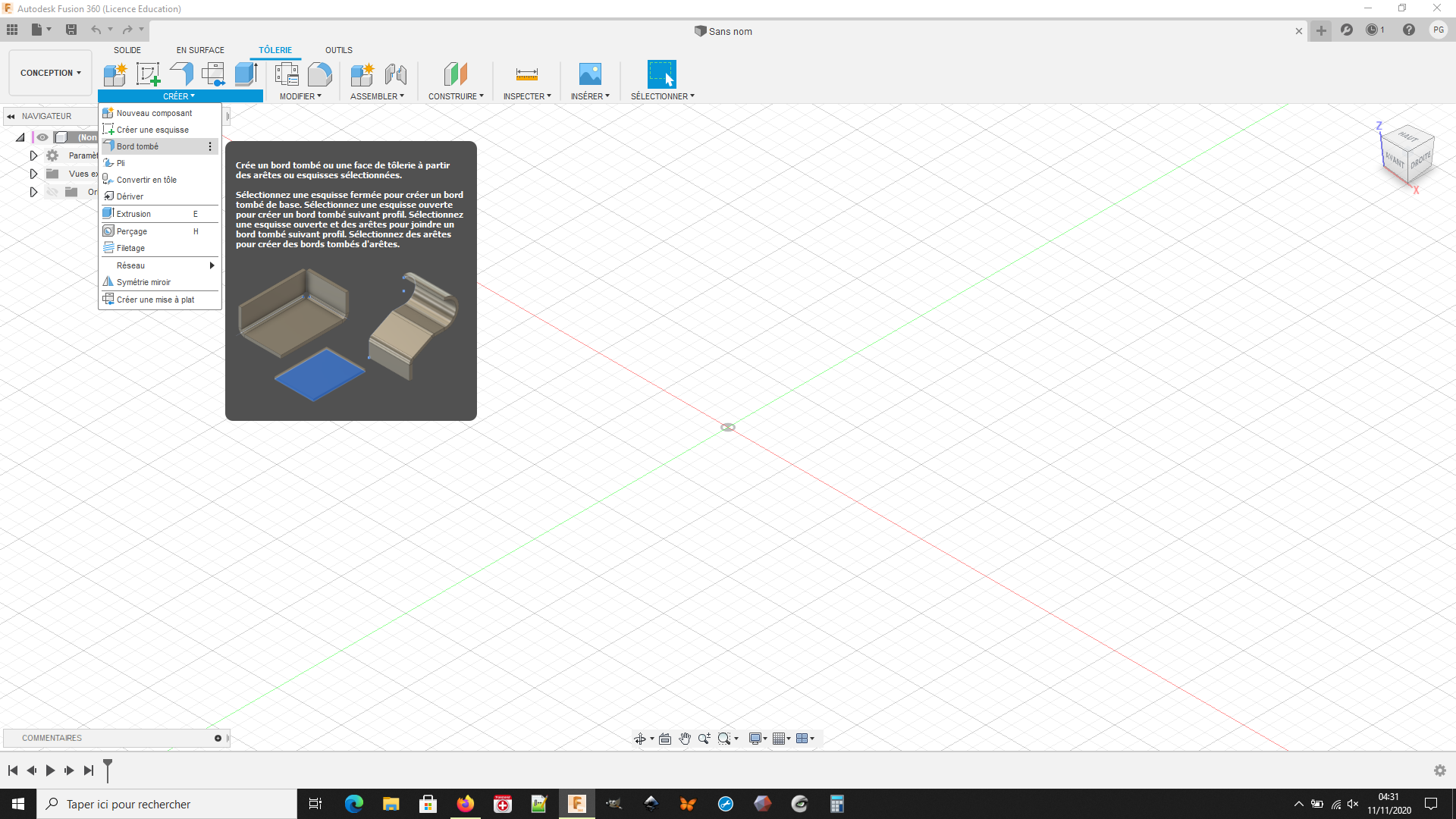
Task: Choose Convertir en tôle menu entry
Action: [x=146, y=180]
